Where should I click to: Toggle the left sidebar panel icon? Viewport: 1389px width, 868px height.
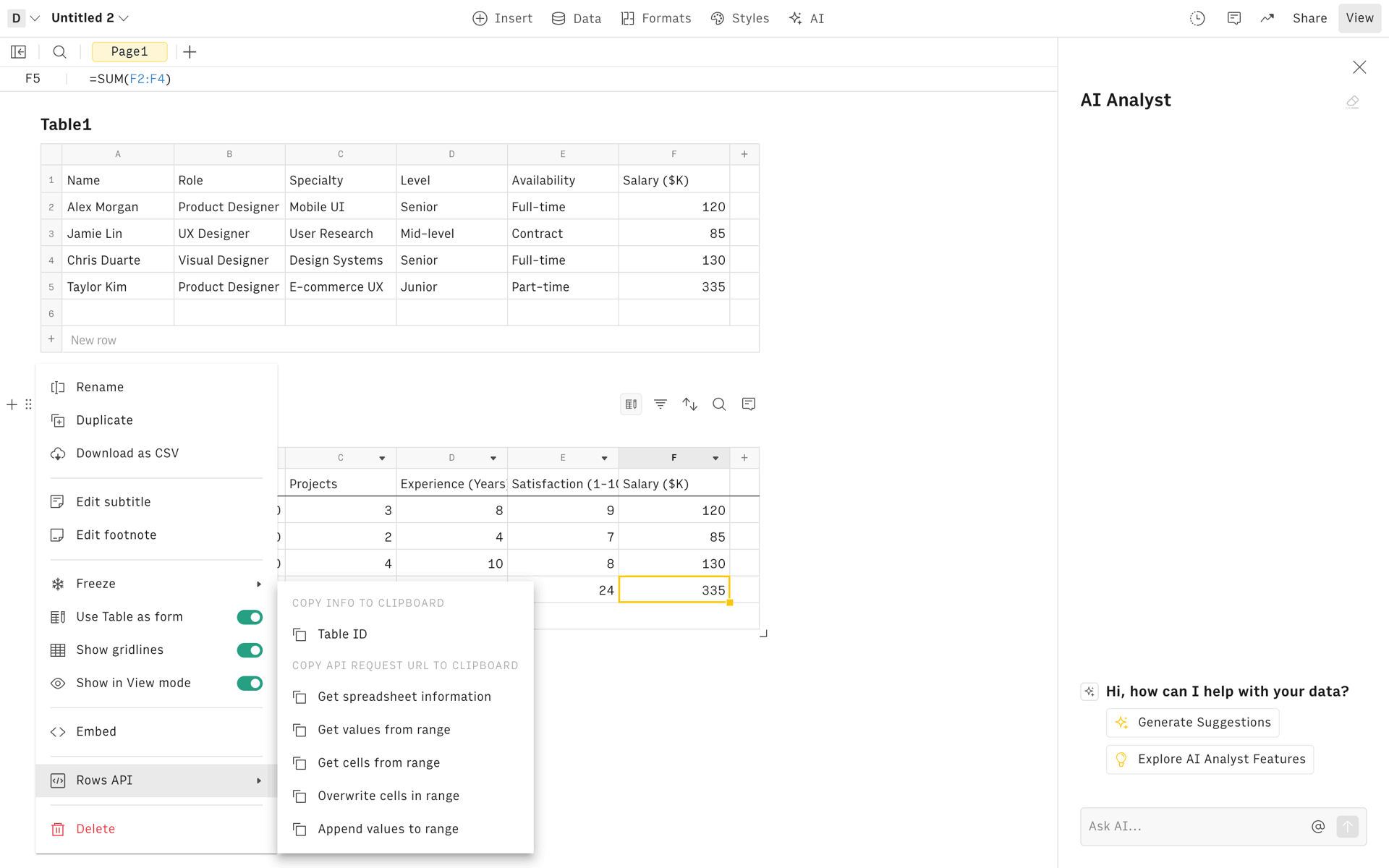pos(19,52)
